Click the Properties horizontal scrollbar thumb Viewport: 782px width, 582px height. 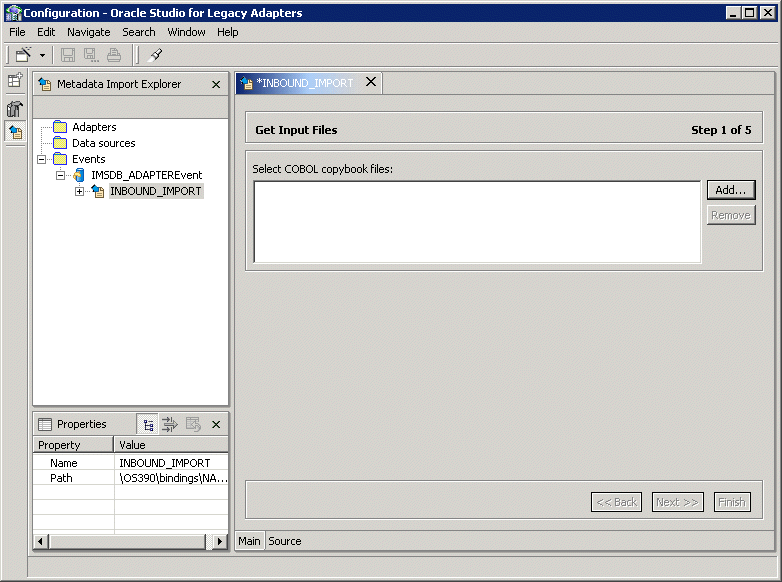coord(127,541)
